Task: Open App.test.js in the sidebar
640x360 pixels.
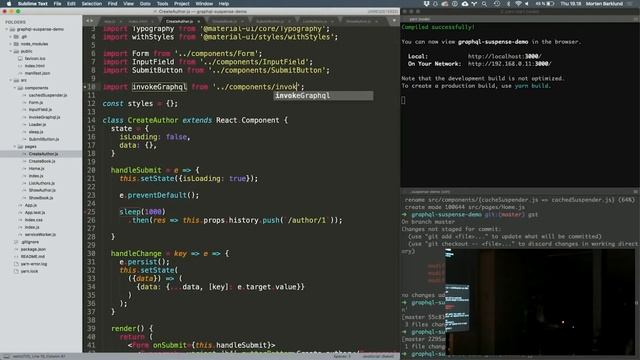Action: click(x=35, y=212)
